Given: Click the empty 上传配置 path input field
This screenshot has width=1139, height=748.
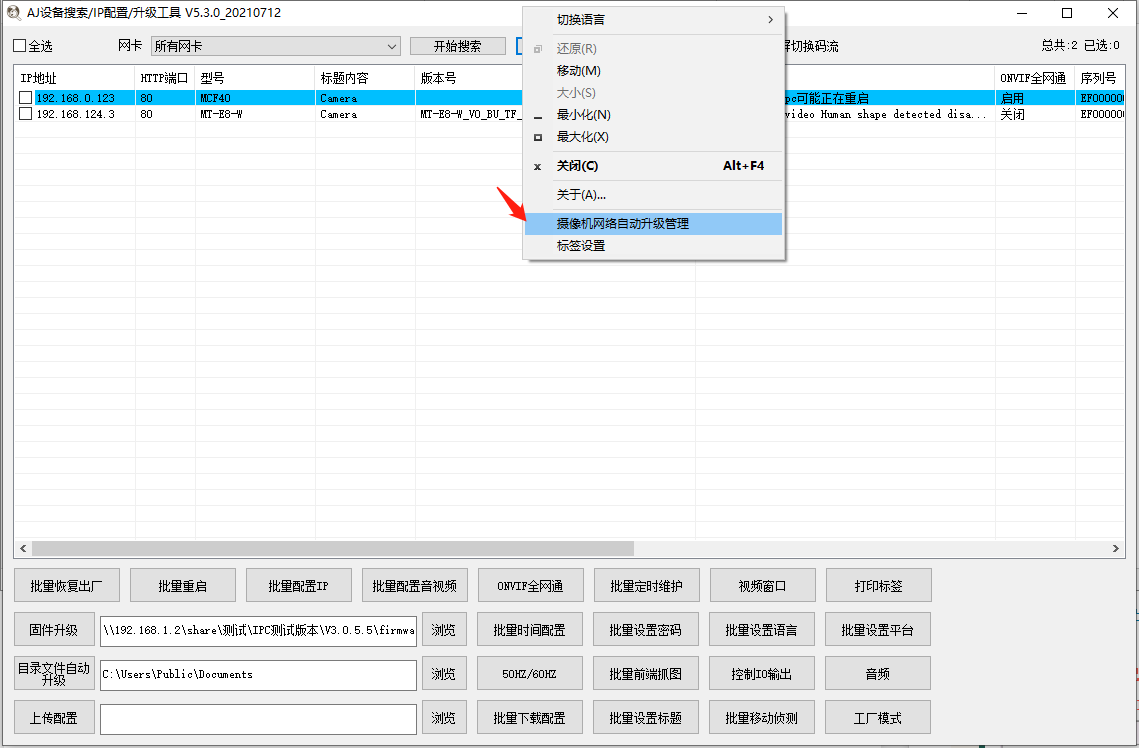Looking at the screenshot, I should click(x=258, y=717).
